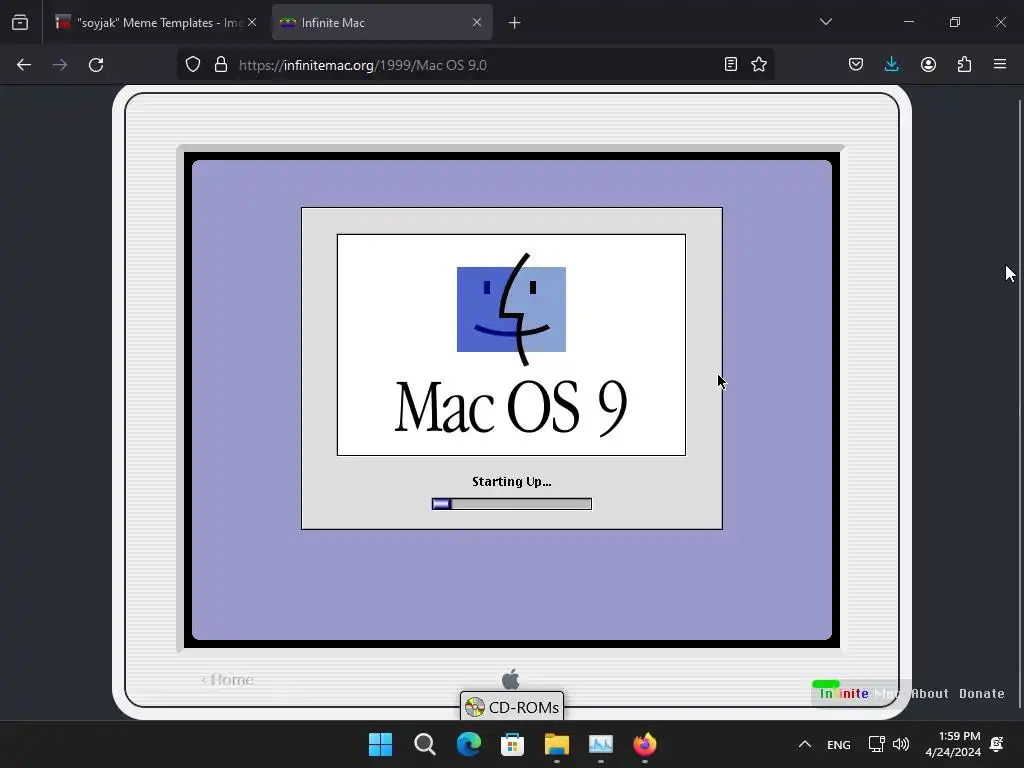Open Microsoft Store from the taskbar
This screenshot has width=1024, height=768.
512,744
